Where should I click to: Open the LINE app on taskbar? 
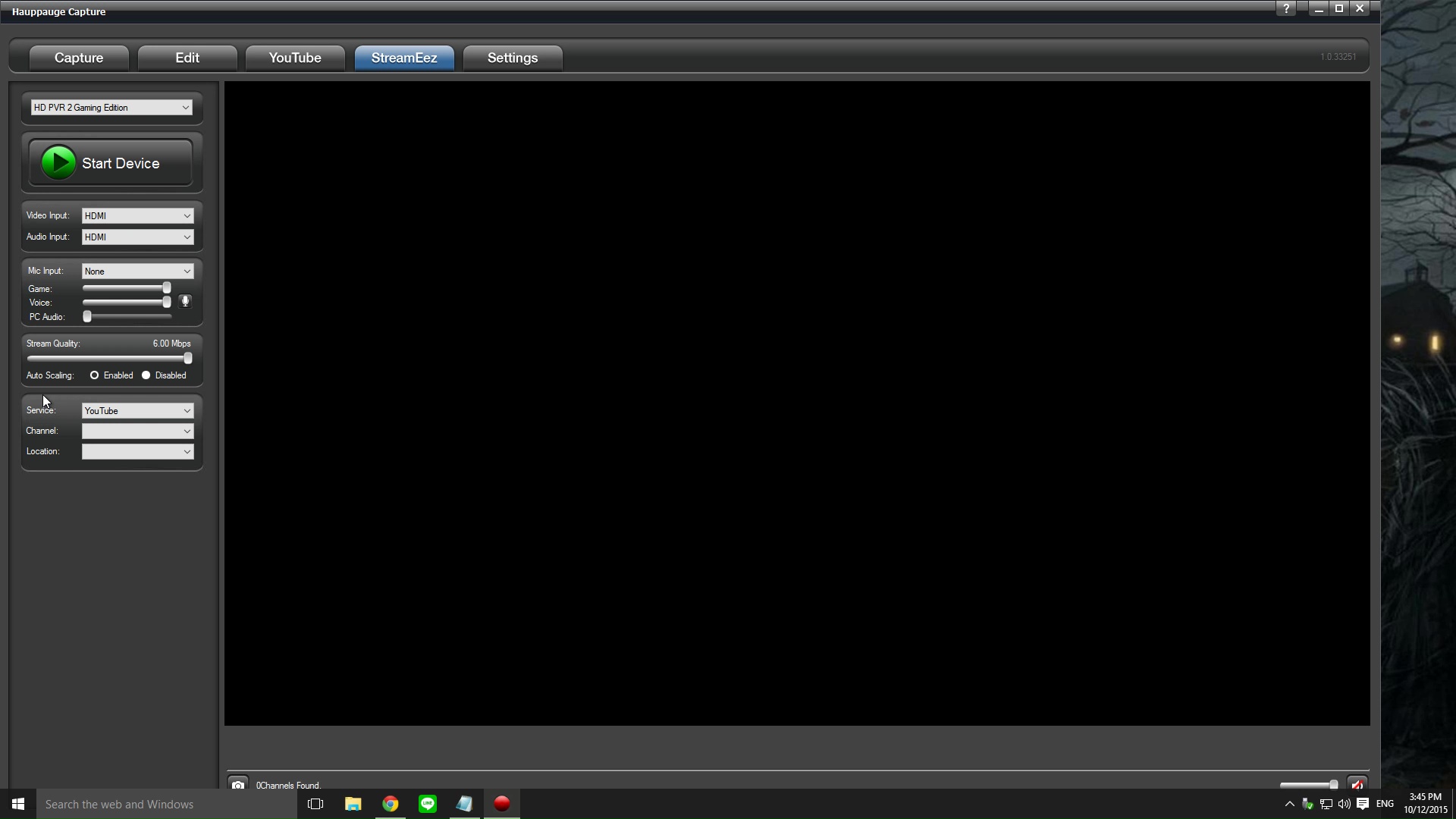click(x=428, y=804)
